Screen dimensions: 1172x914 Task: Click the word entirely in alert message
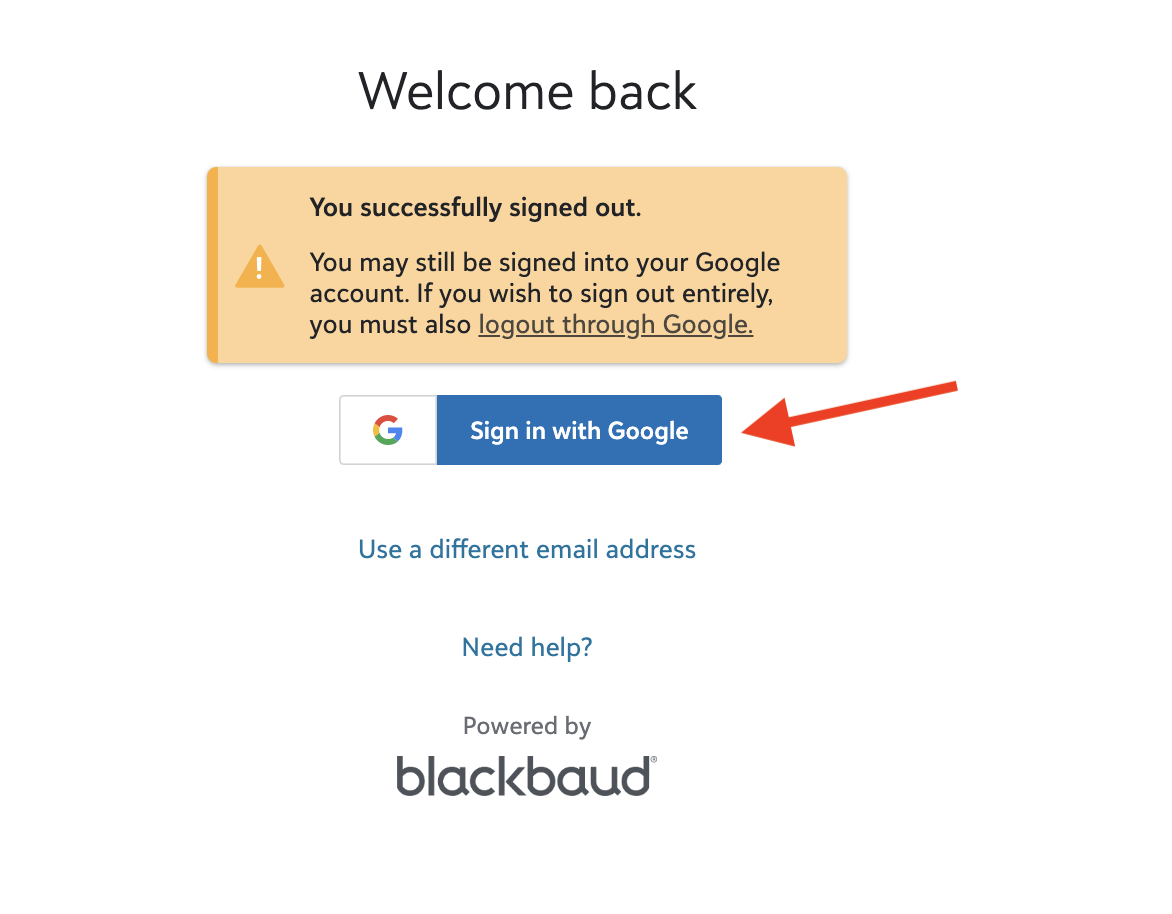[727, 294]
